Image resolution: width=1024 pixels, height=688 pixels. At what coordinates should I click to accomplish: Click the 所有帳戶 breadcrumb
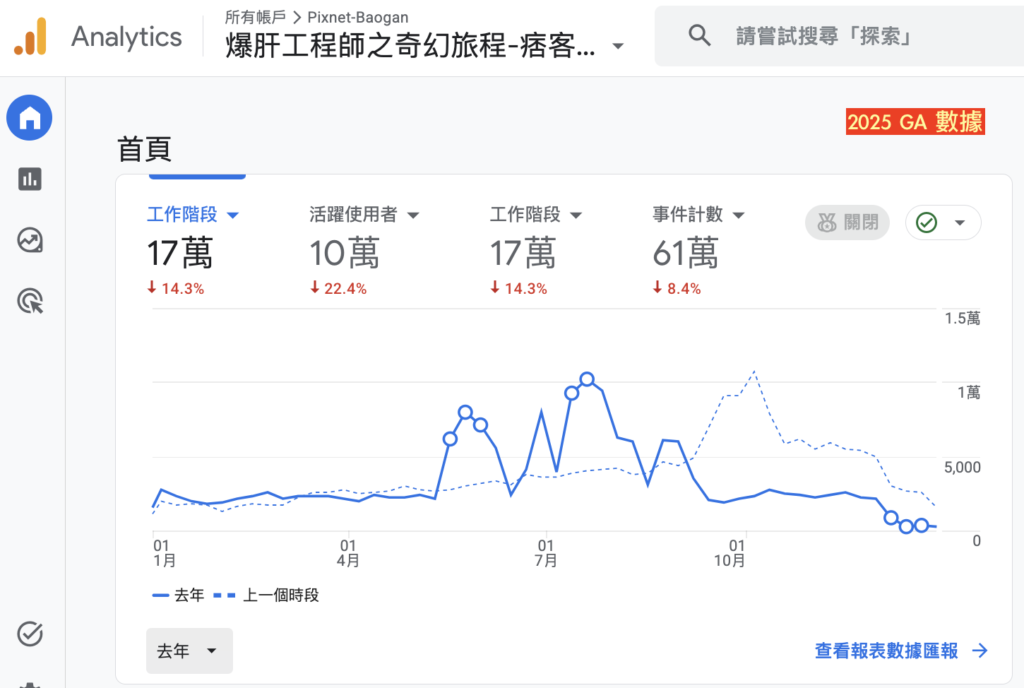click(255, 17)
